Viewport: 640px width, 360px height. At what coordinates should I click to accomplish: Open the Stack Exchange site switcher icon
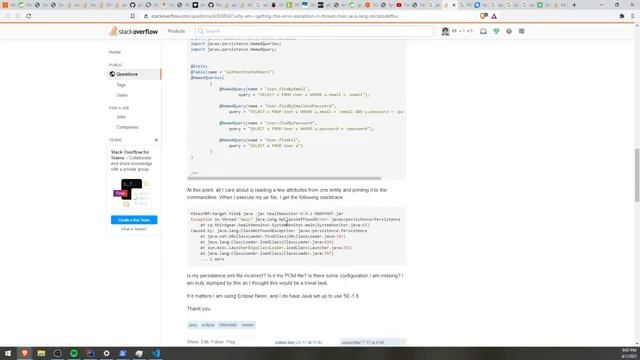[x=522, y=31]
